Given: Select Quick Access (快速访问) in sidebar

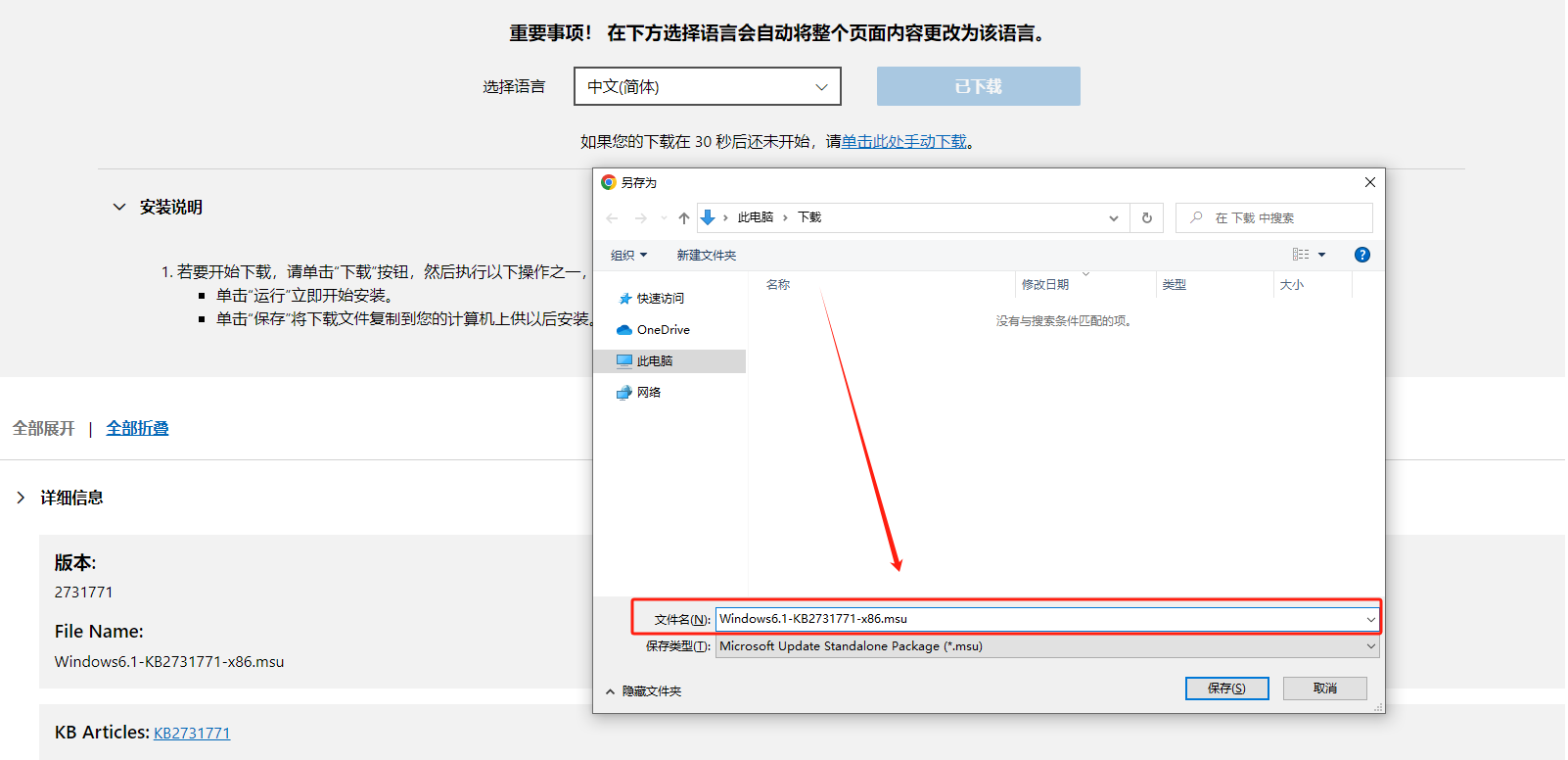Looking at the screenshot, I should coord(660,299).
